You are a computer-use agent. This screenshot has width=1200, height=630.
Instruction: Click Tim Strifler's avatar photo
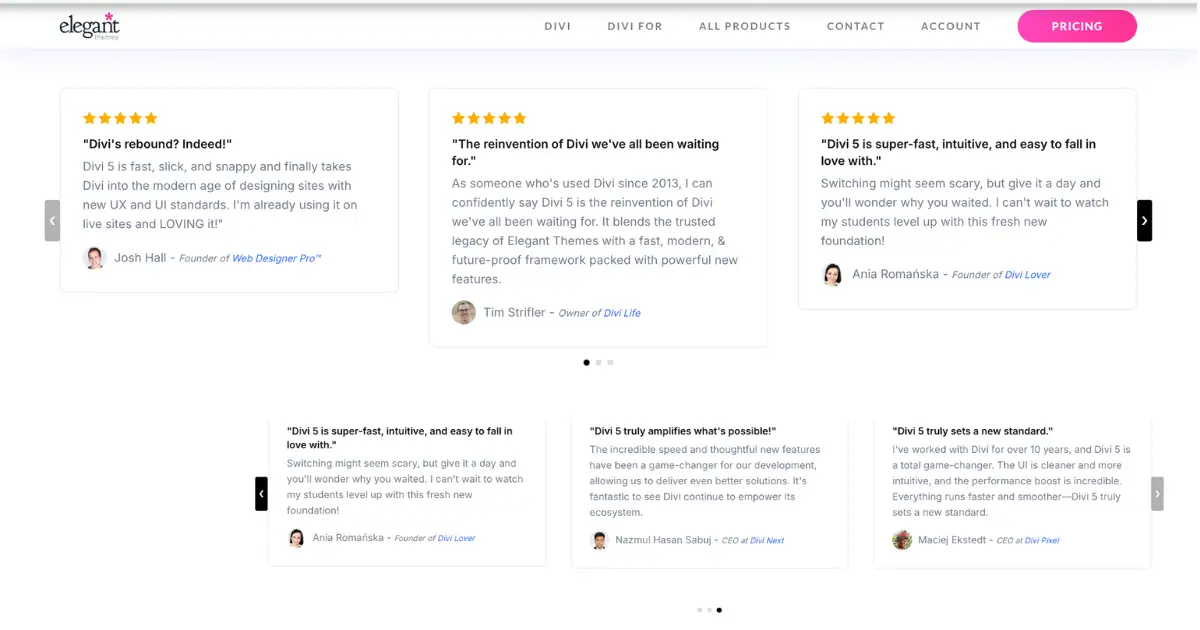[464, 312]
